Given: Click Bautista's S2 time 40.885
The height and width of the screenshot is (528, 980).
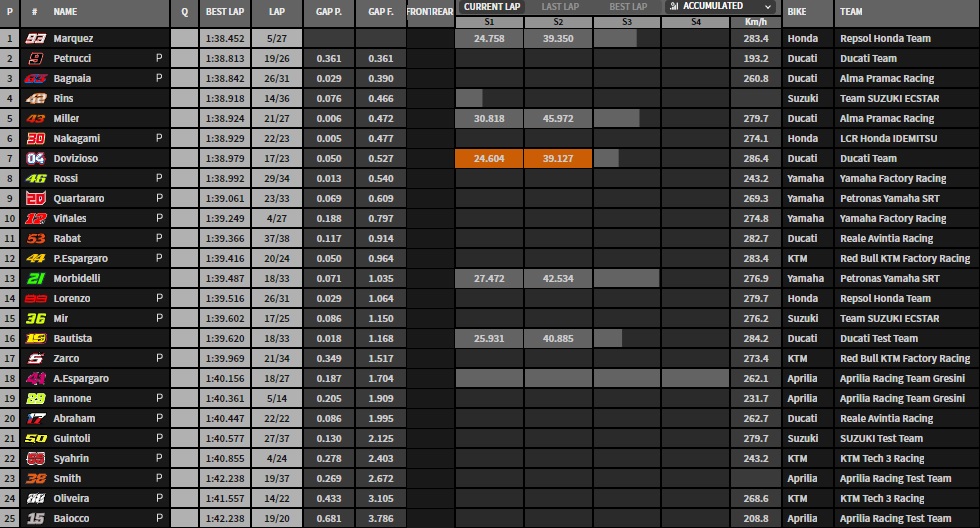Looking at the screenshot, I should coord(558,339).
